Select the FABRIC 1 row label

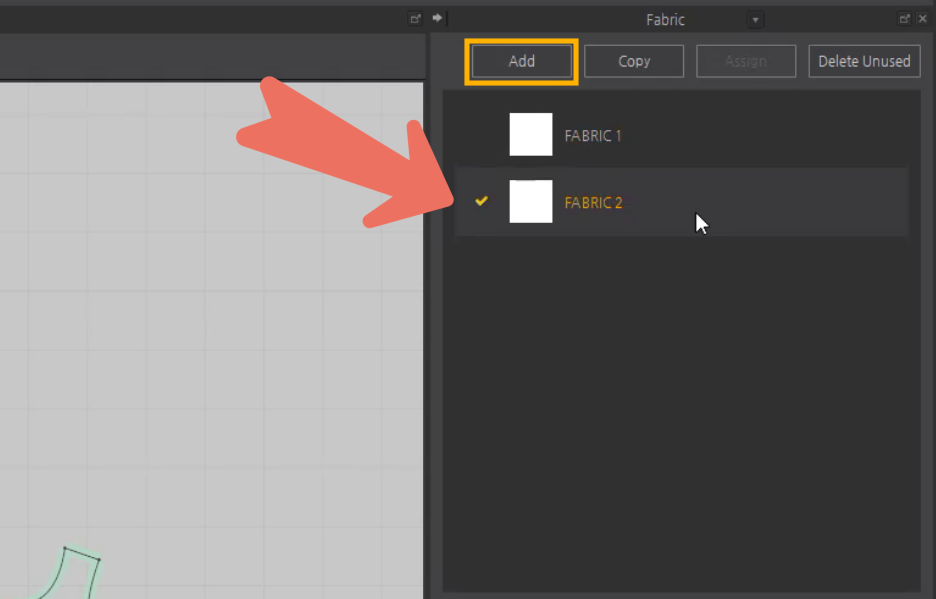593,136
